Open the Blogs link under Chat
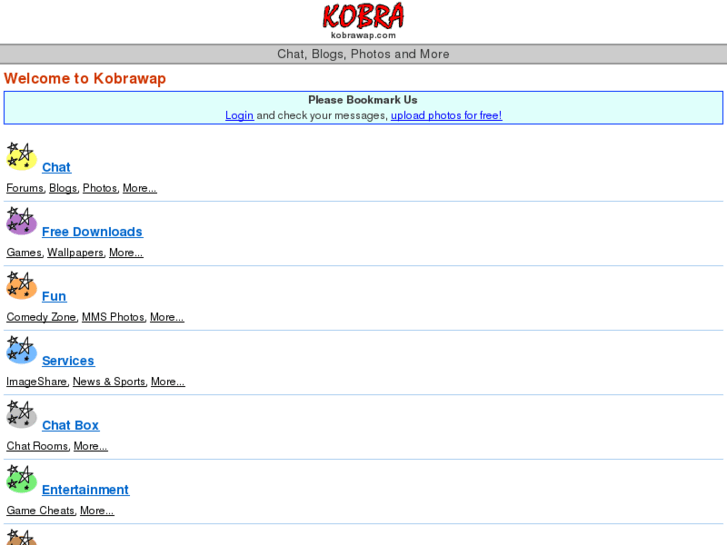Image resolution: width=727 pixels, height=545 pixels. (x=63, y=188)
